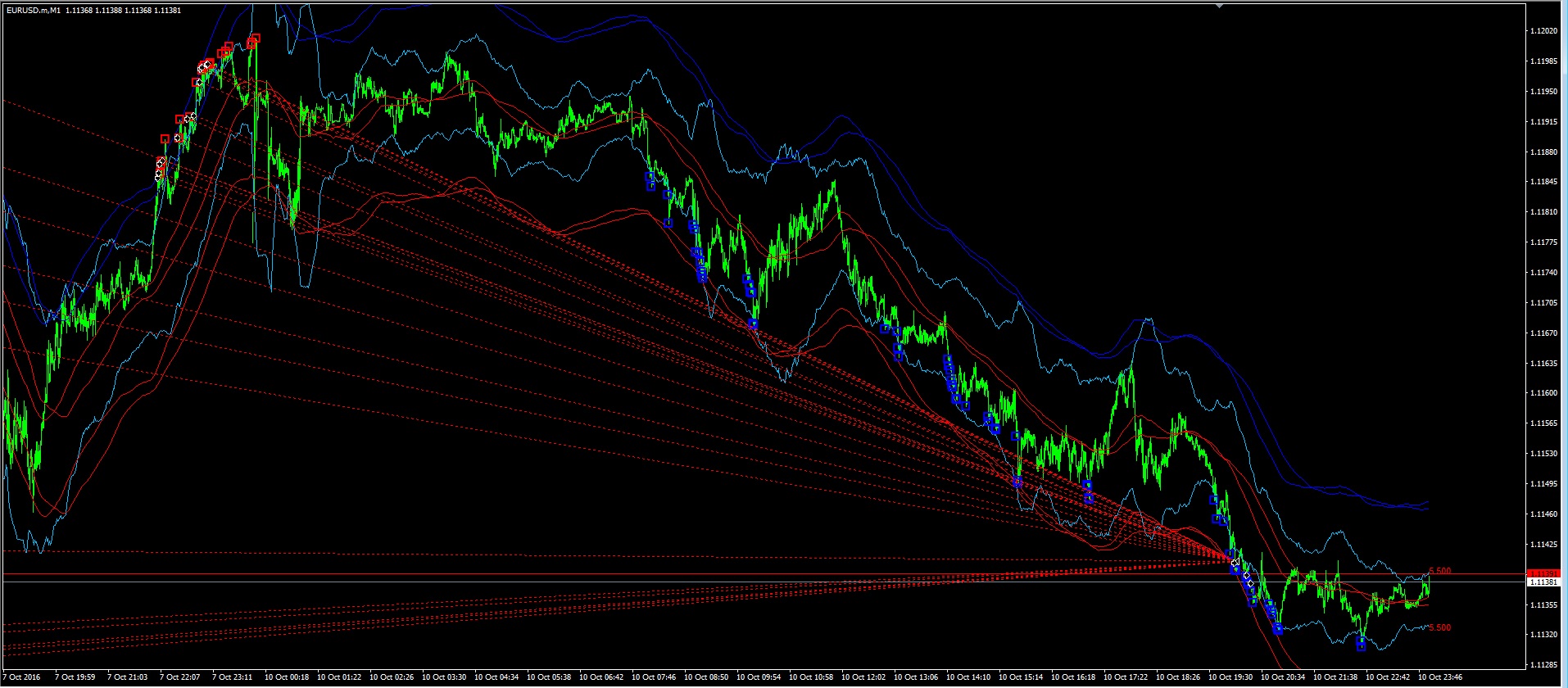This screenshot has height=688, width=1568.
Task: Click the grey chart shift triangle marker
Action: point(1220,6)
